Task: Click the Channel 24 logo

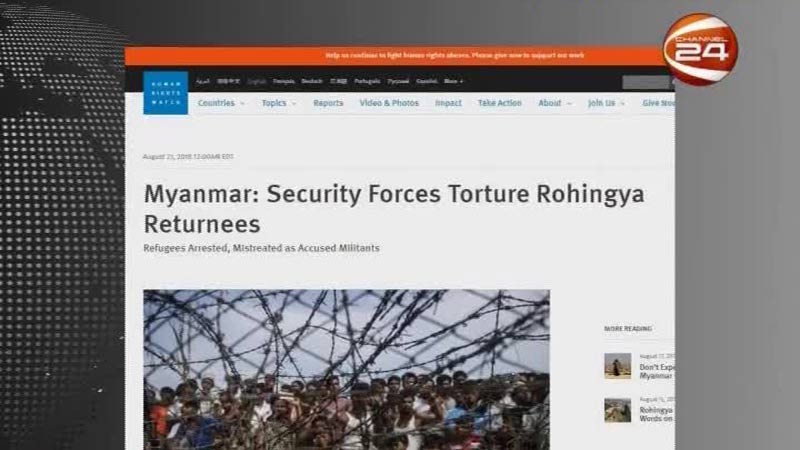Action: coord(701,49)
